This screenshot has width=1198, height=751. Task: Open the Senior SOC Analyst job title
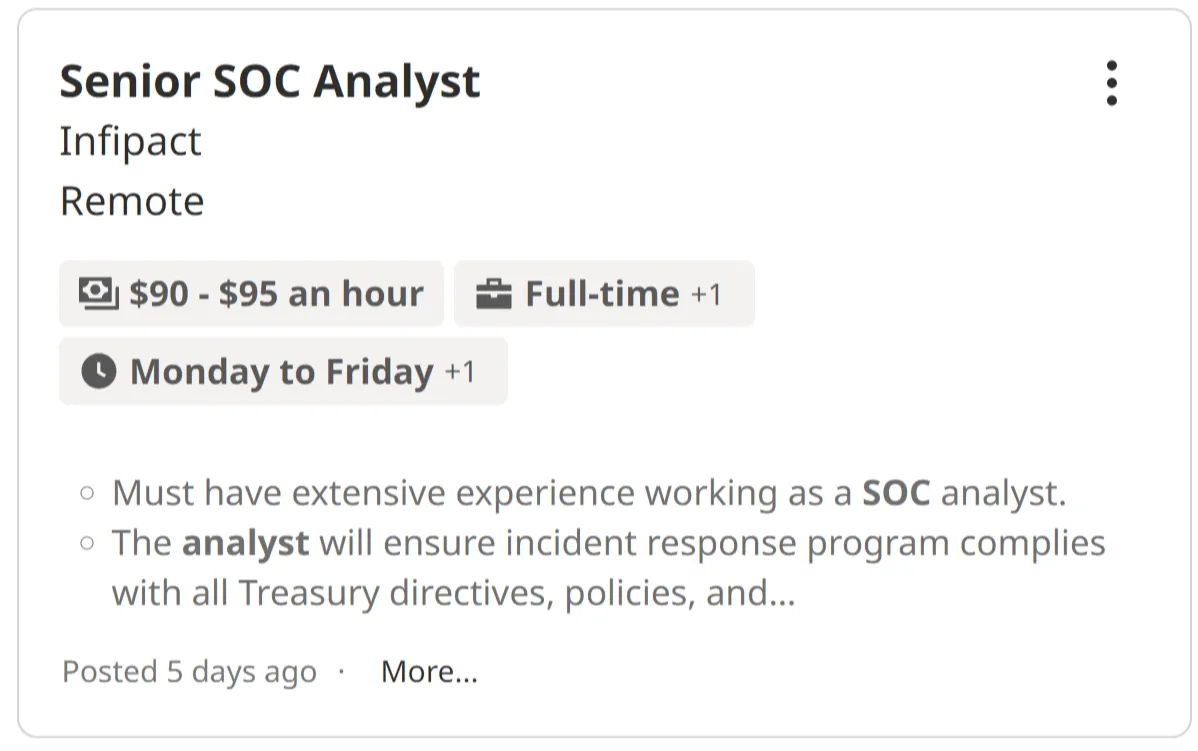(x=269, y=81)
